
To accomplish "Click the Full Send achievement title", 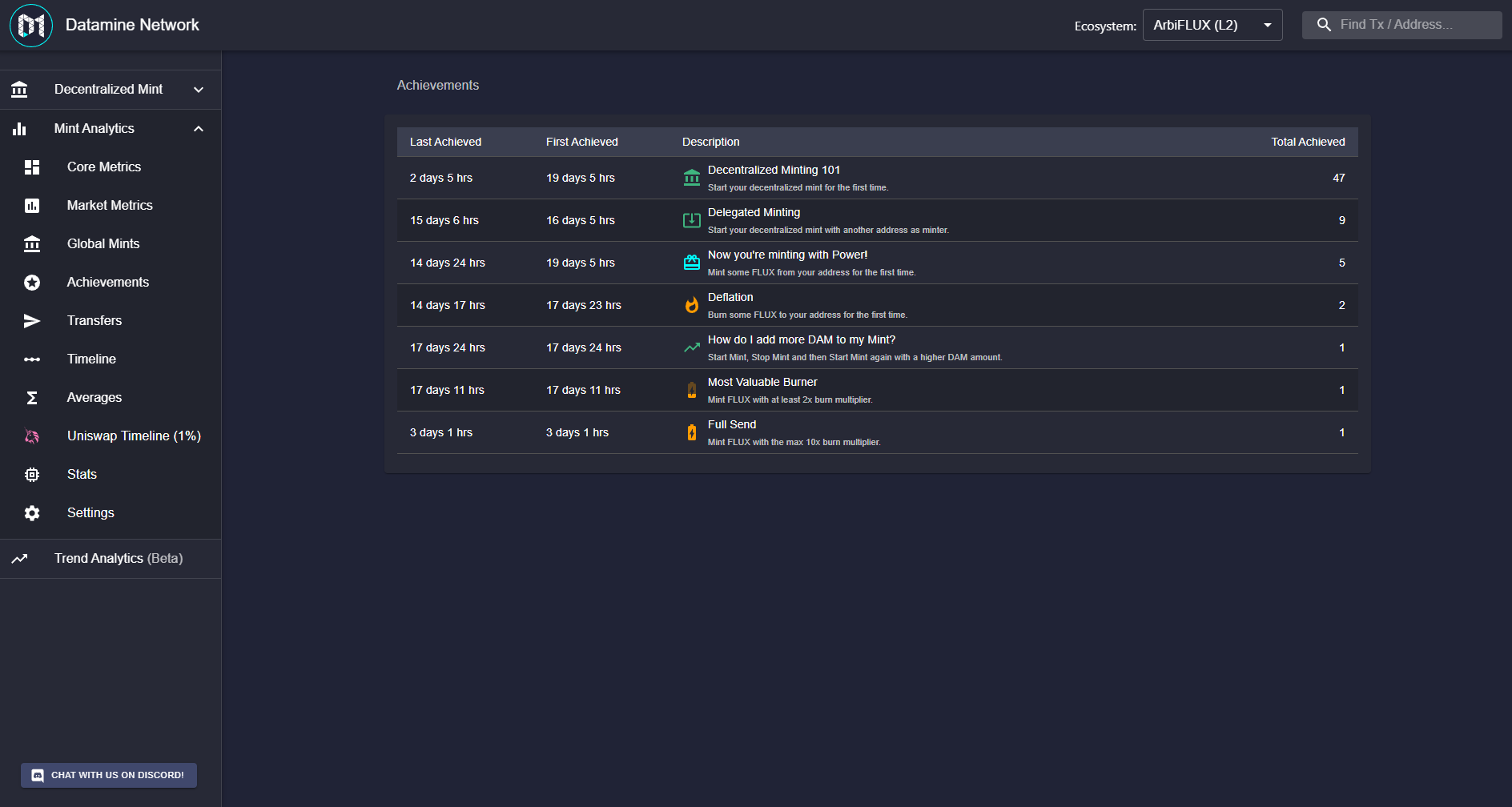I will coord(732,424).
